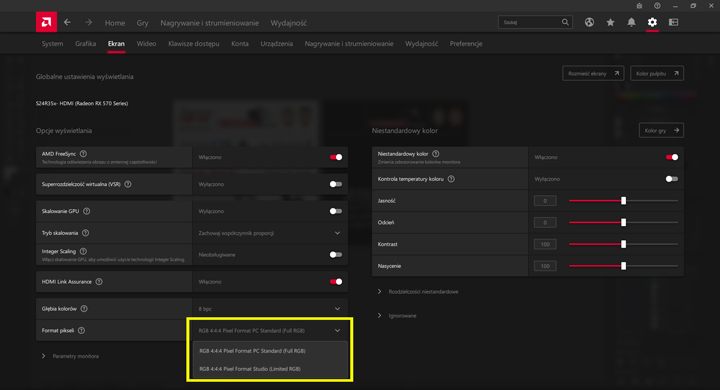Viewport: 720px width, 390px height.
Task: Show help for HDMI Link Assurance
Action: click(x=99, y=282)
